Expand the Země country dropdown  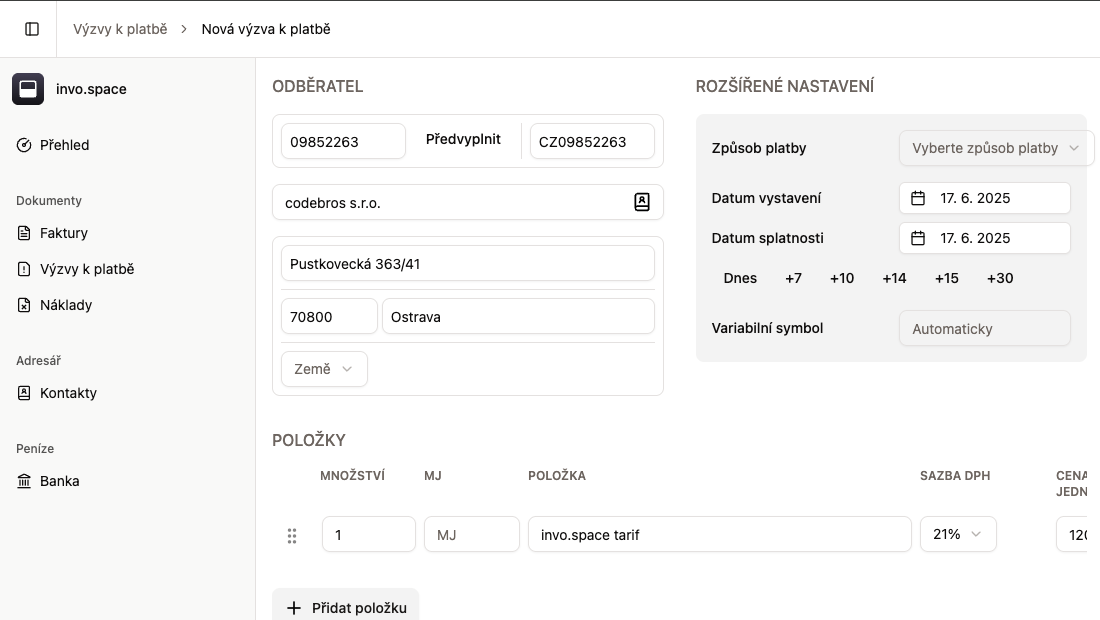click(324, 369)
